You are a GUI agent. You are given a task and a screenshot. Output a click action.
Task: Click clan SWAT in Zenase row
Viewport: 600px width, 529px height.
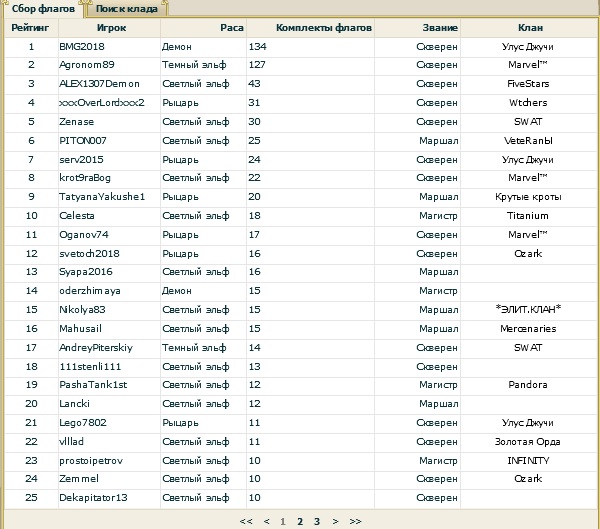(528, 122)
